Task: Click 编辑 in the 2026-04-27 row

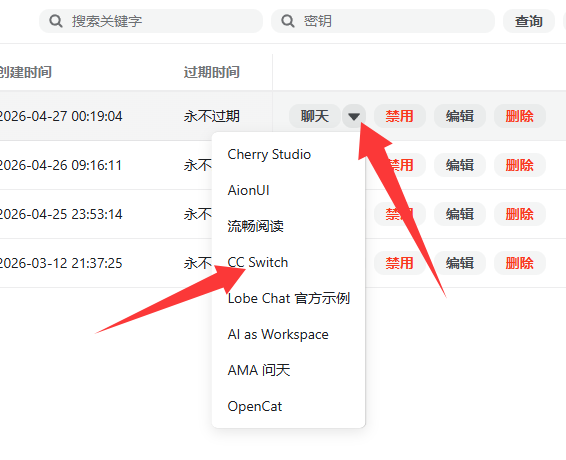Action: (460, 116)
